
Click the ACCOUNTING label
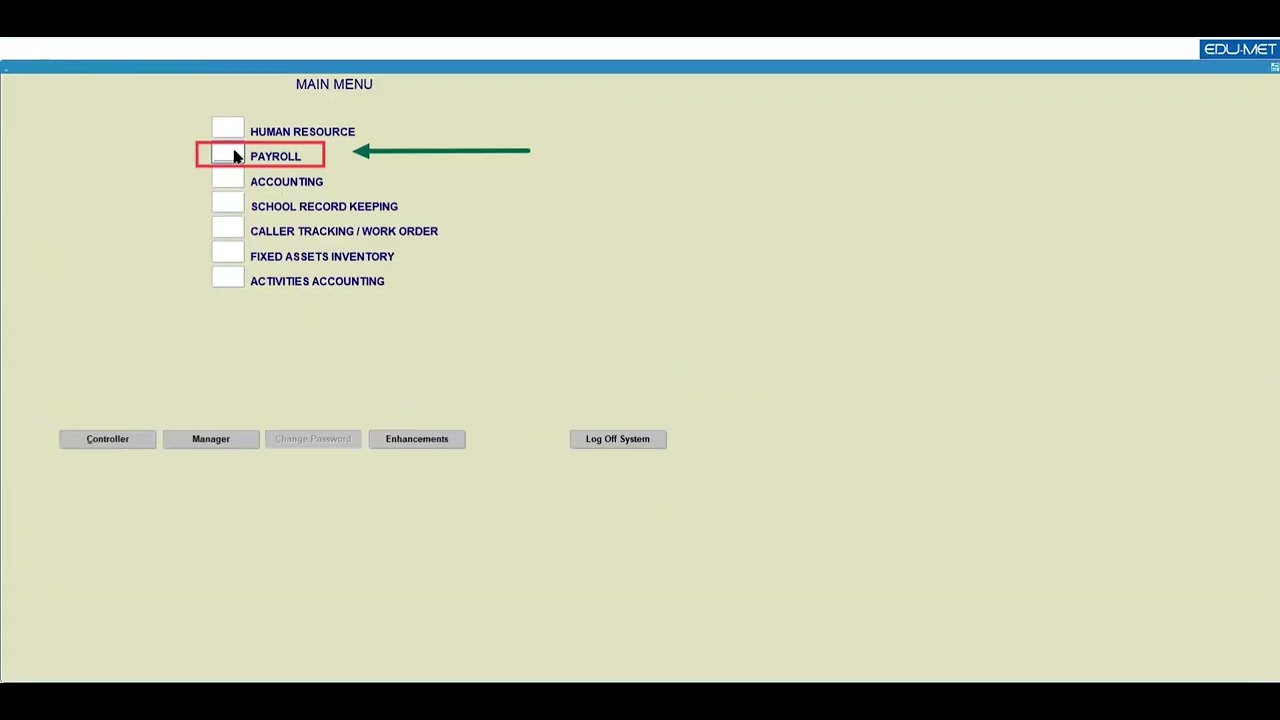click(286, 182)
